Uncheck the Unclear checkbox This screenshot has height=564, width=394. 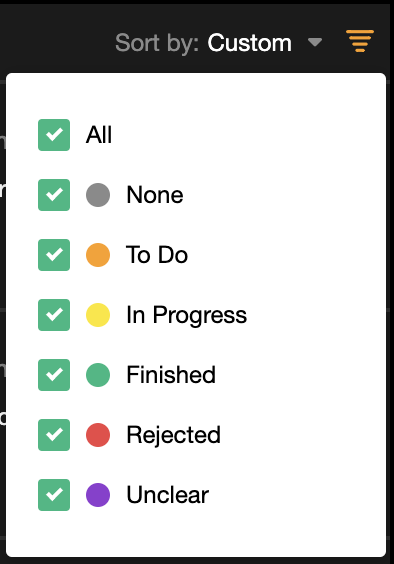54,495
